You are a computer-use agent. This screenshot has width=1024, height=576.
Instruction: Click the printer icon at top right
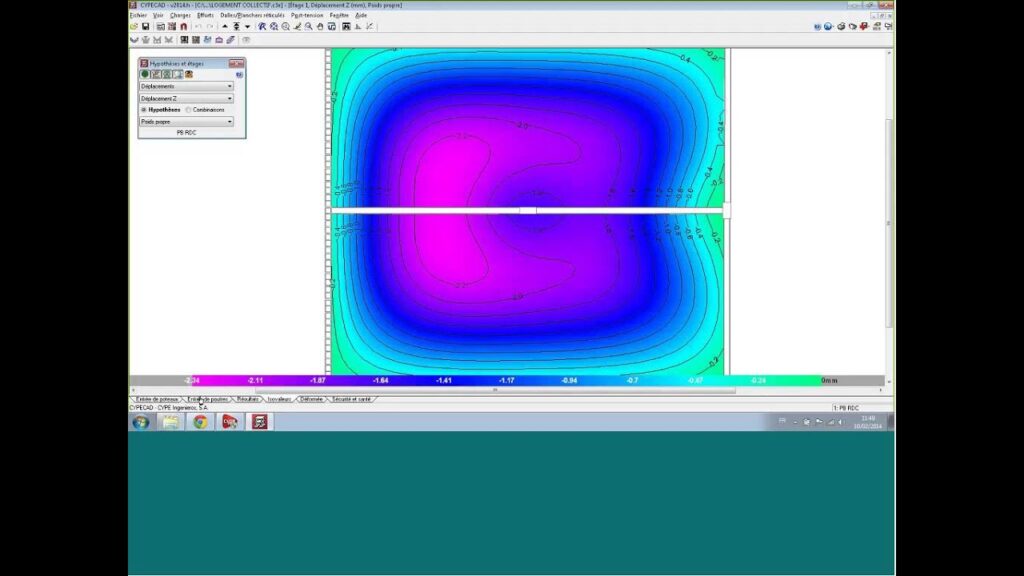point(840,27)
